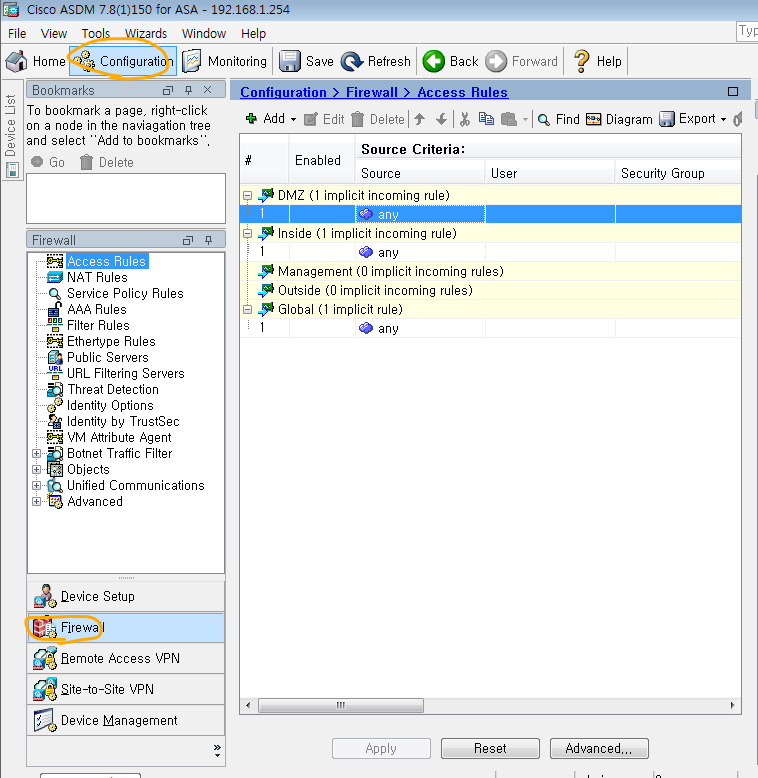Image resolution: width=758 pixels, height=778 pixels.
Task: Collapse the Inside rule group
Action: pyautogui.click(x=248, y=233)
